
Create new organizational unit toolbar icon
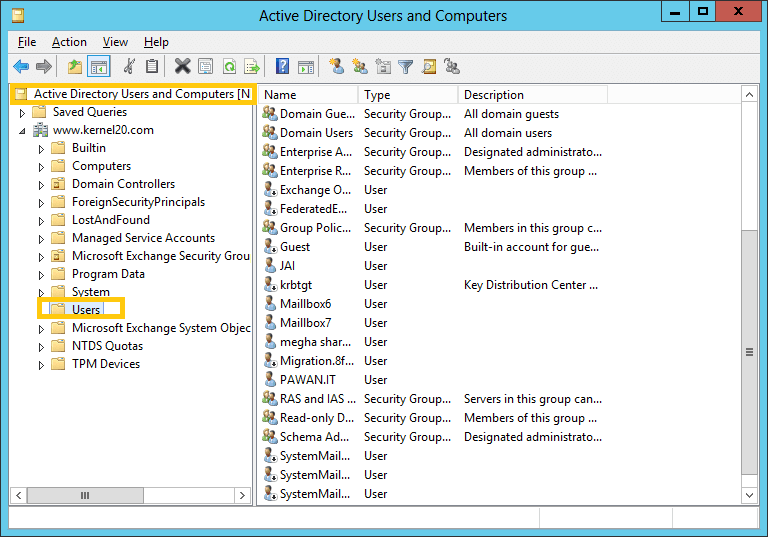point(383,66)
